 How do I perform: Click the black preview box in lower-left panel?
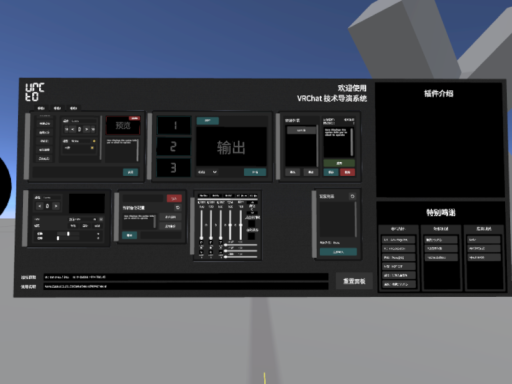pos(87,203)
